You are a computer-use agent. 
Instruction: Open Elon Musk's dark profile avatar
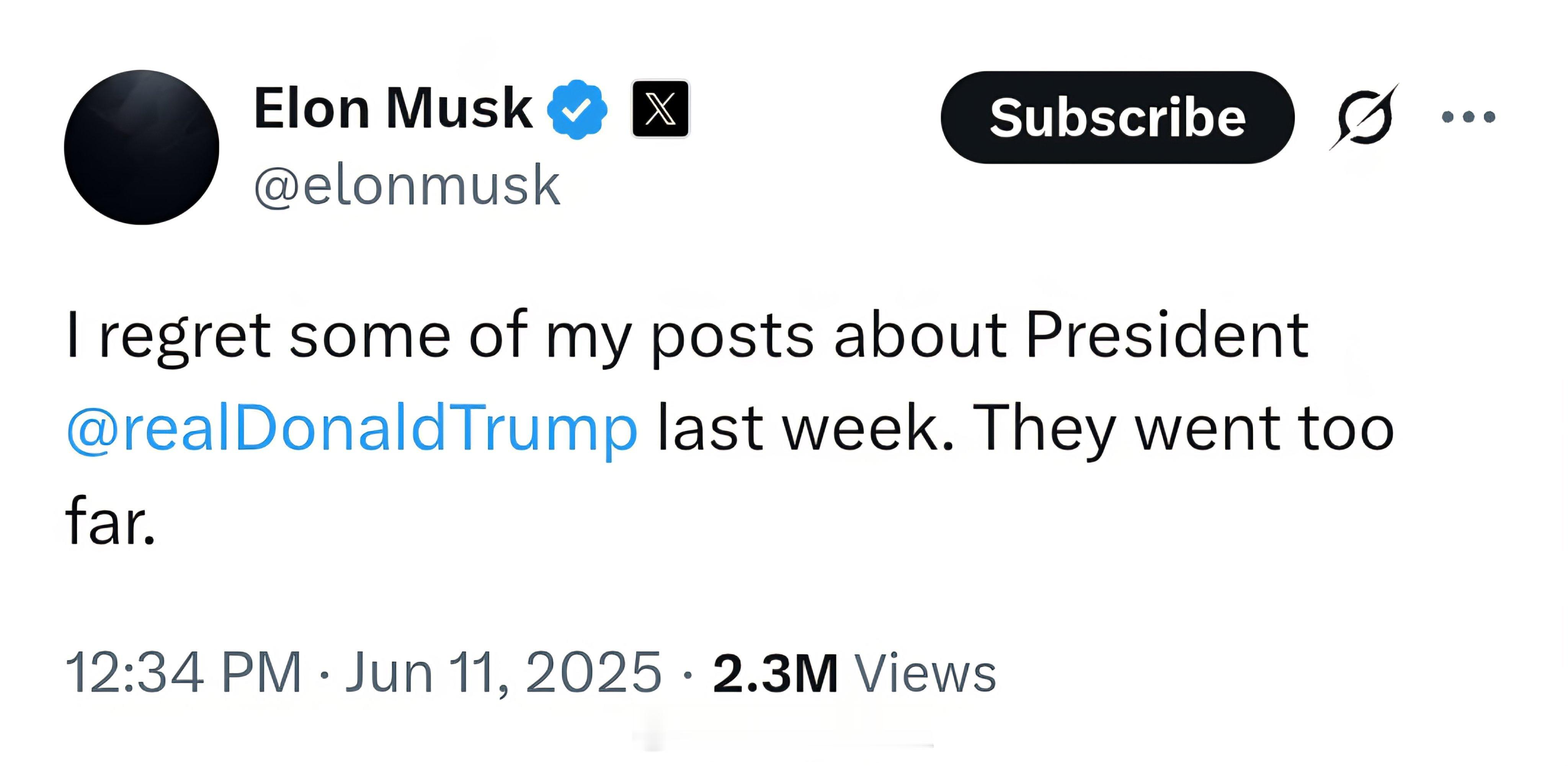[141, 147]
